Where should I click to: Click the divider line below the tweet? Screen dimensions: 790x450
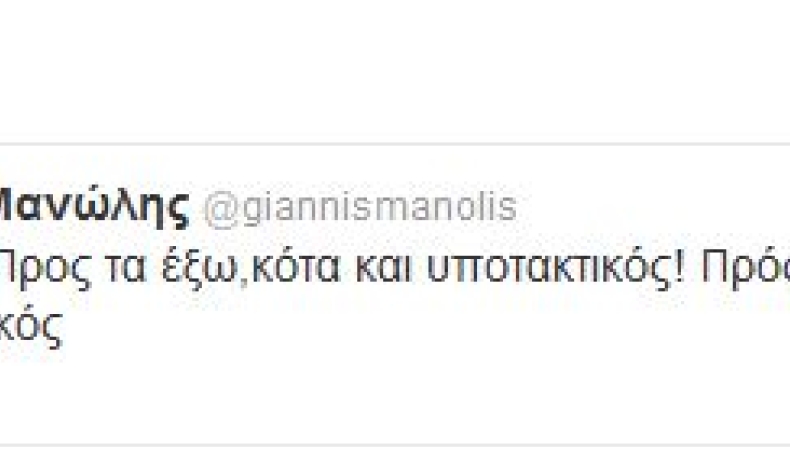tap(395, 446)
